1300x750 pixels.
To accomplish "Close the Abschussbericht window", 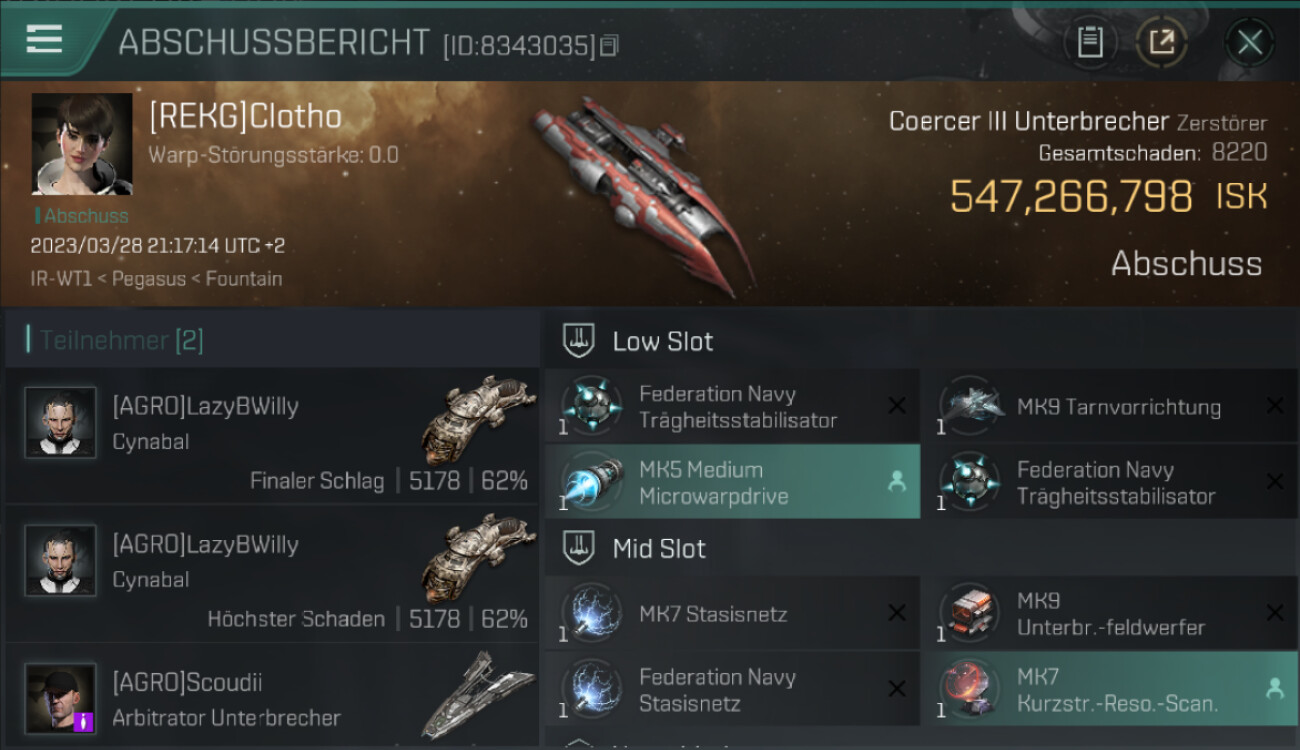I will 1250,42.
